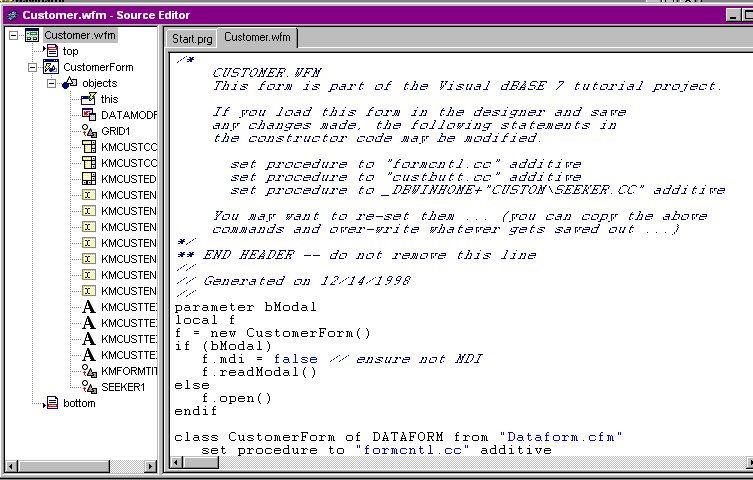The width and height of the screenshot is (753, 480).
Task: Select the GRID1 component icon
Action: [x=88, y=131]
